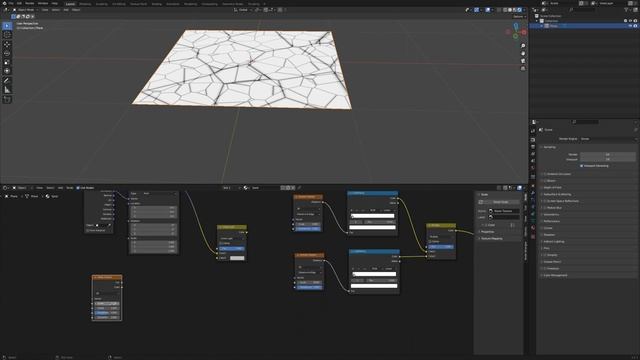Toggle the Viewport Denoising checkbox
Viewport: 640px width, 360px height.
coord(582,166)
